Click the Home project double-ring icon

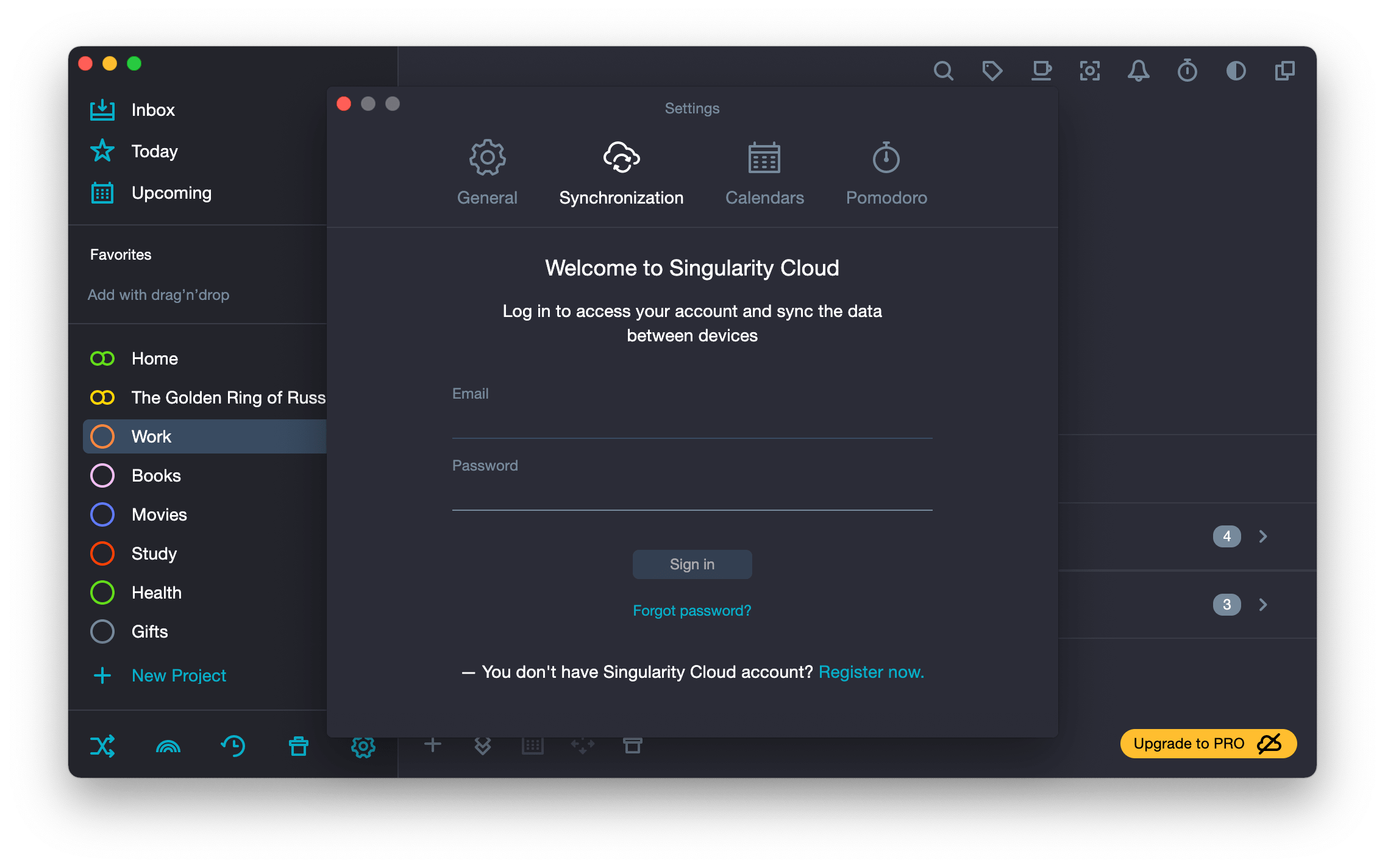pos(102,358)
